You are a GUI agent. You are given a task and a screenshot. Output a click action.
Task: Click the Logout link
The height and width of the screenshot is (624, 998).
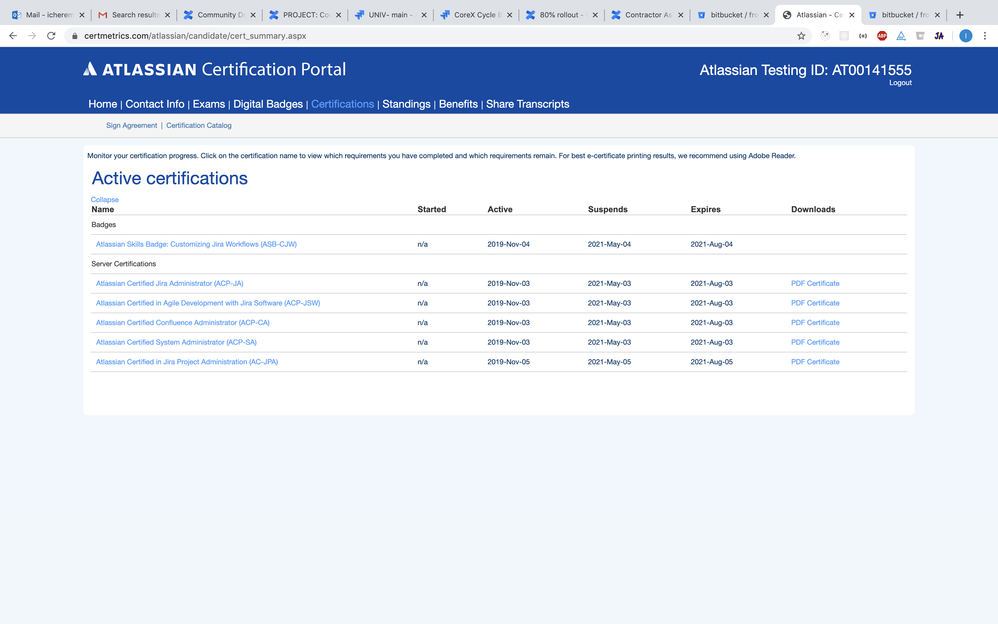pos(900,83)
